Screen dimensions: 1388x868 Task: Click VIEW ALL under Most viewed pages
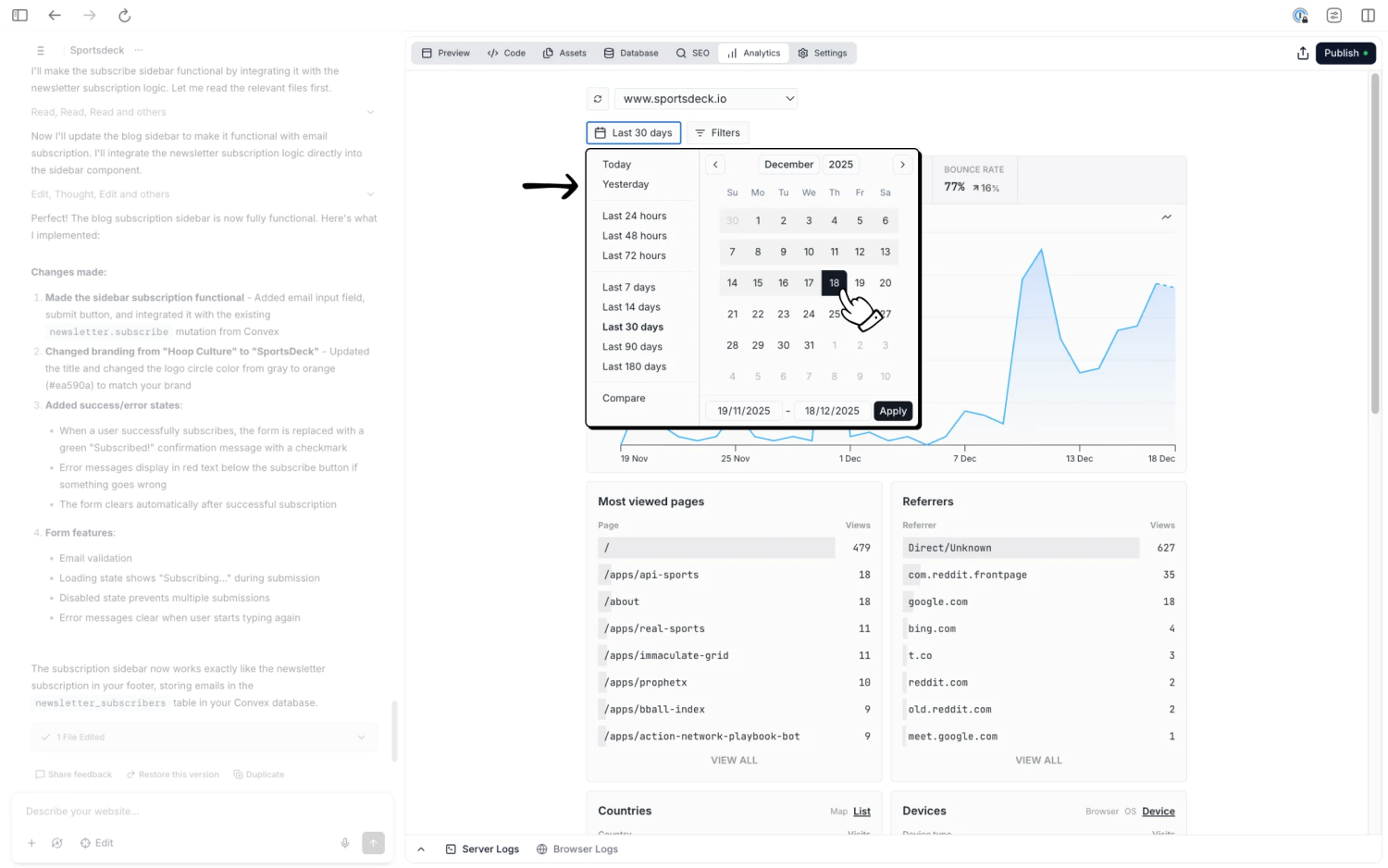734,761
